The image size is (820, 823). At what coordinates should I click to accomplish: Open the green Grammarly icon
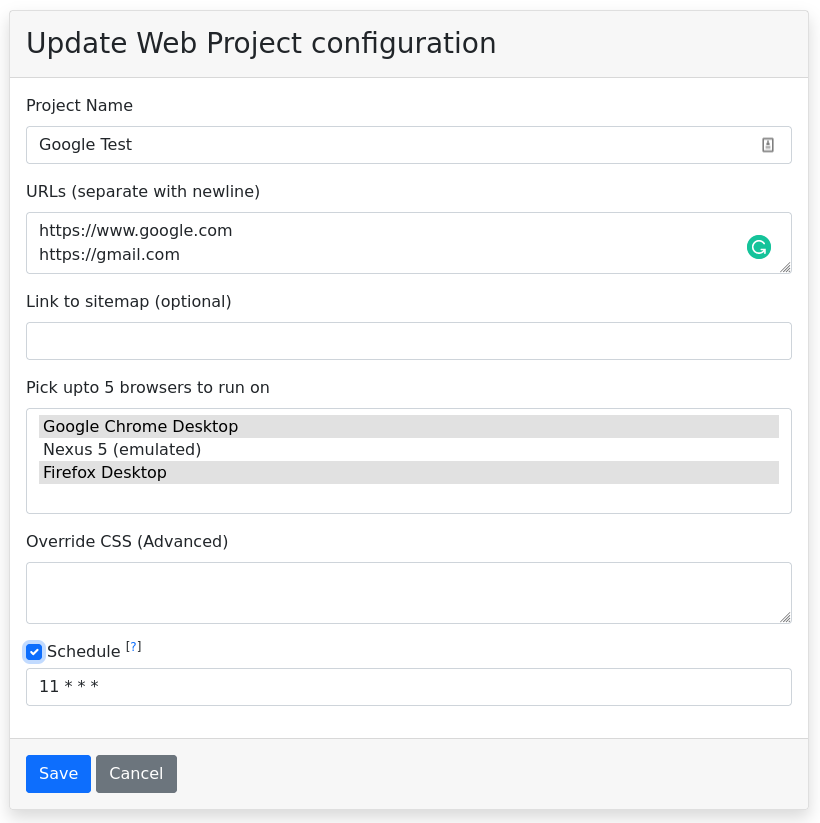point(759,247)
